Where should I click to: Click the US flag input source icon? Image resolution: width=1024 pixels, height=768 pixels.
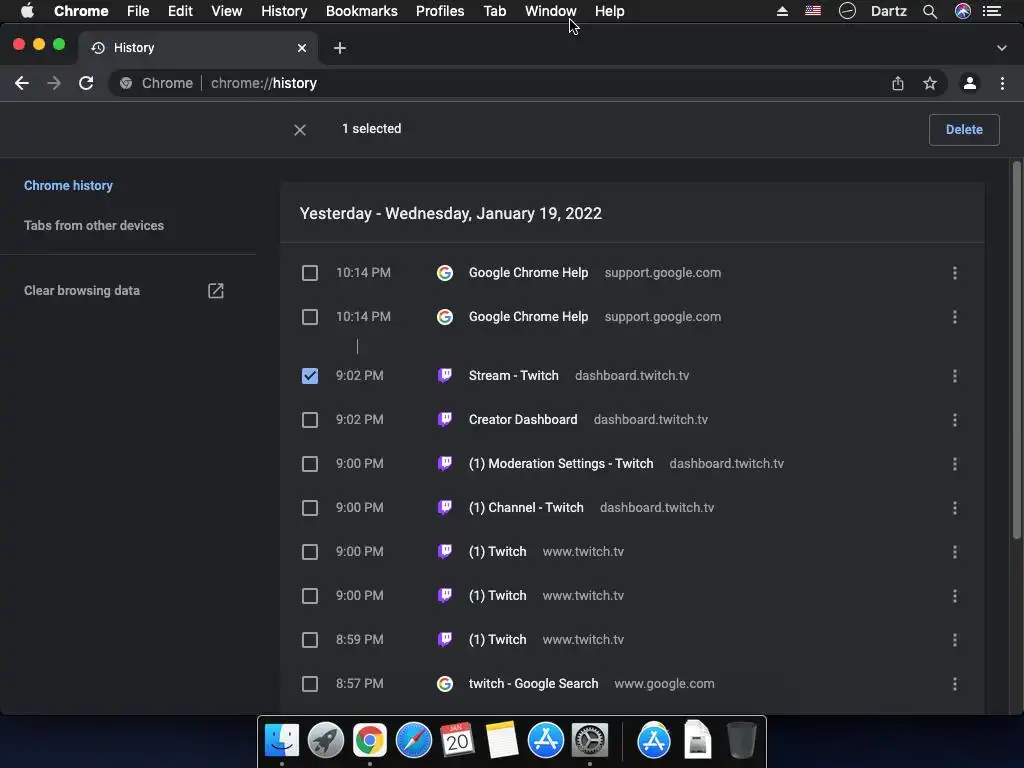[x=813, y=10]
